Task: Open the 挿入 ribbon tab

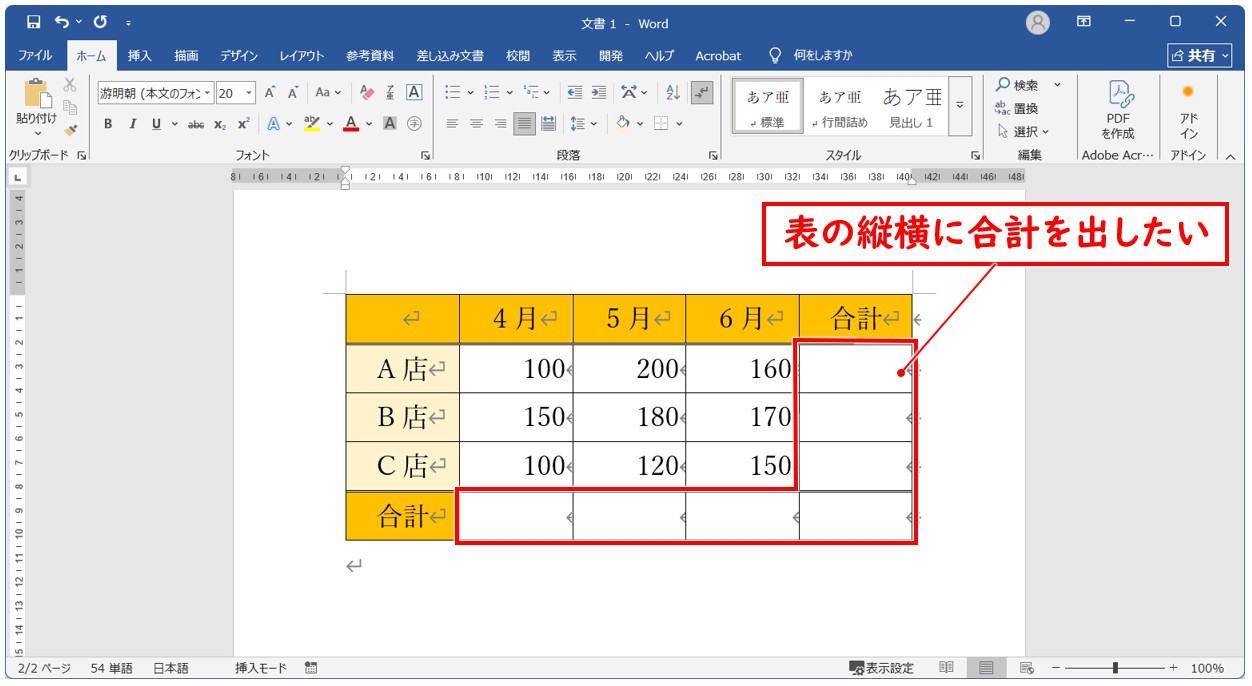Action: (140, 56)
